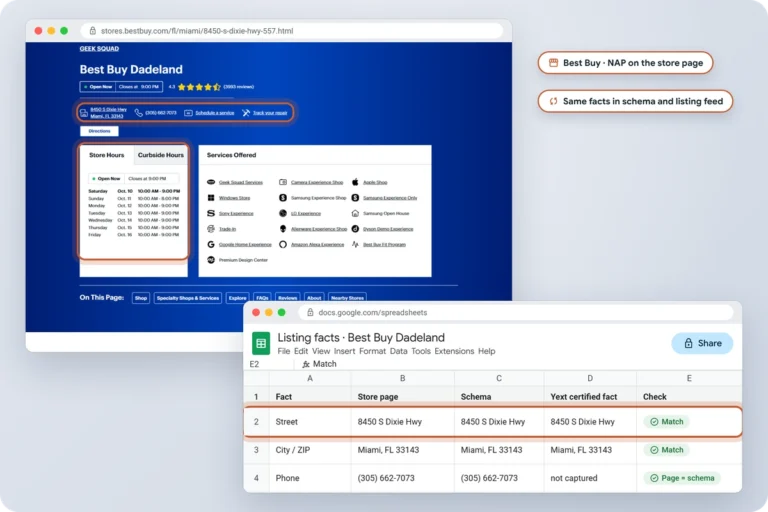Open the Trade-In link
This screenshot has width=768, height=512.
pyautogui.click(x=227, y=229)
